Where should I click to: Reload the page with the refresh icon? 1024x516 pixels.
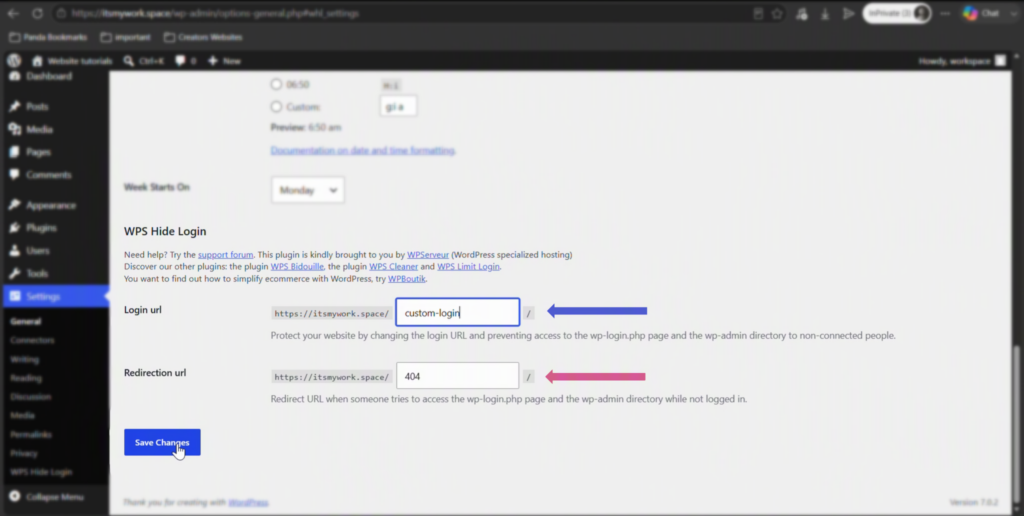tap(37, 13)
